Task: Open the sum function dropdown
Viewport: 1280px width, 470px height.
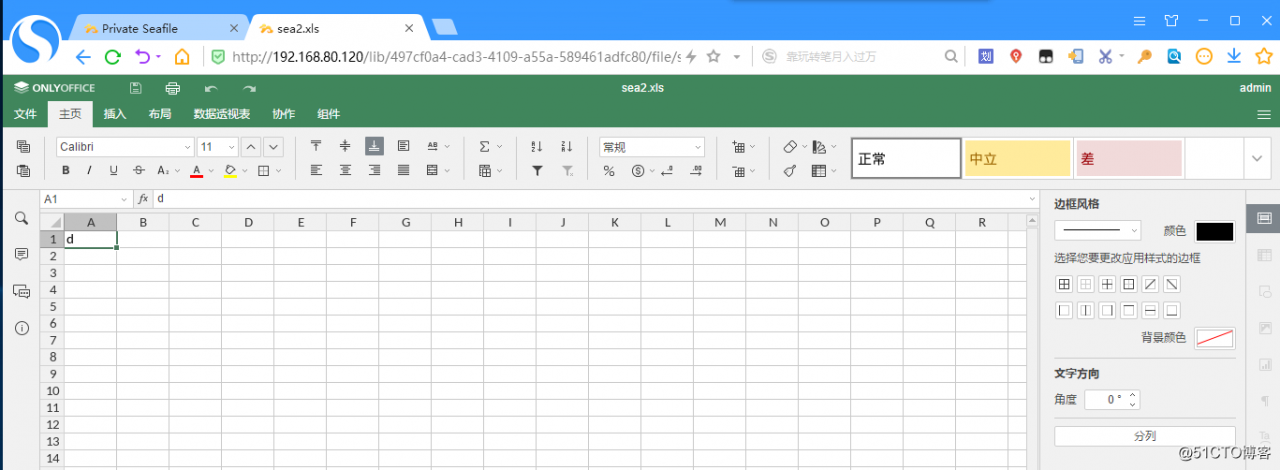Action: click(x=499, y=146)
